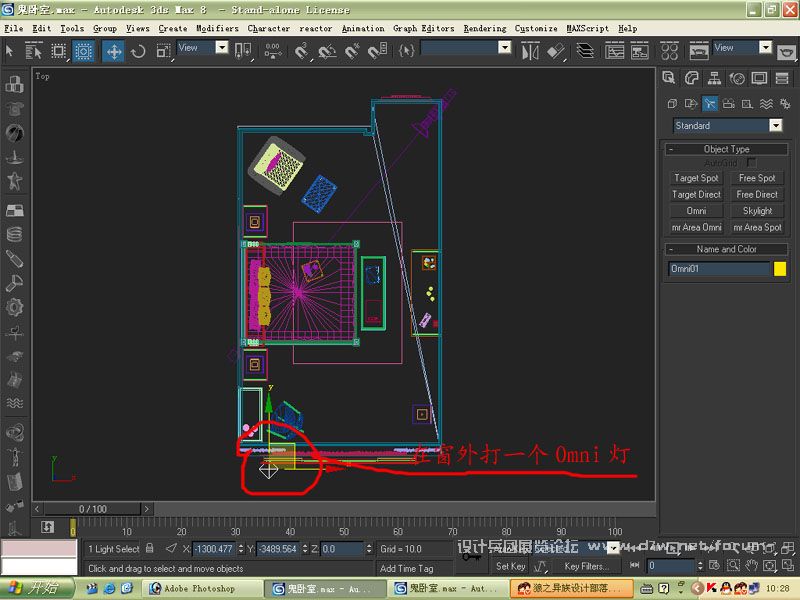Viewport: 800px width, 600px height.
Task: Select the Geometry category icon
Action: (x=672, y=104)
